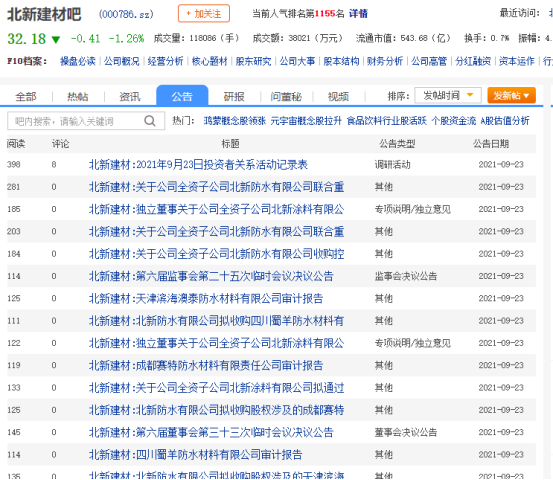Open 拟收购股权涉及的成都赛特 announcement
Image resolution: width=553 pixels, height=480 pixels.
coord(216,410)
